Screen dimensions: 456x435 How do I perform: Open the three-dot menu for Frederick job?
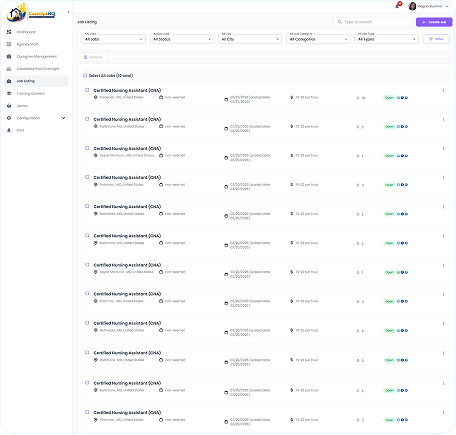tap(443, 90)
